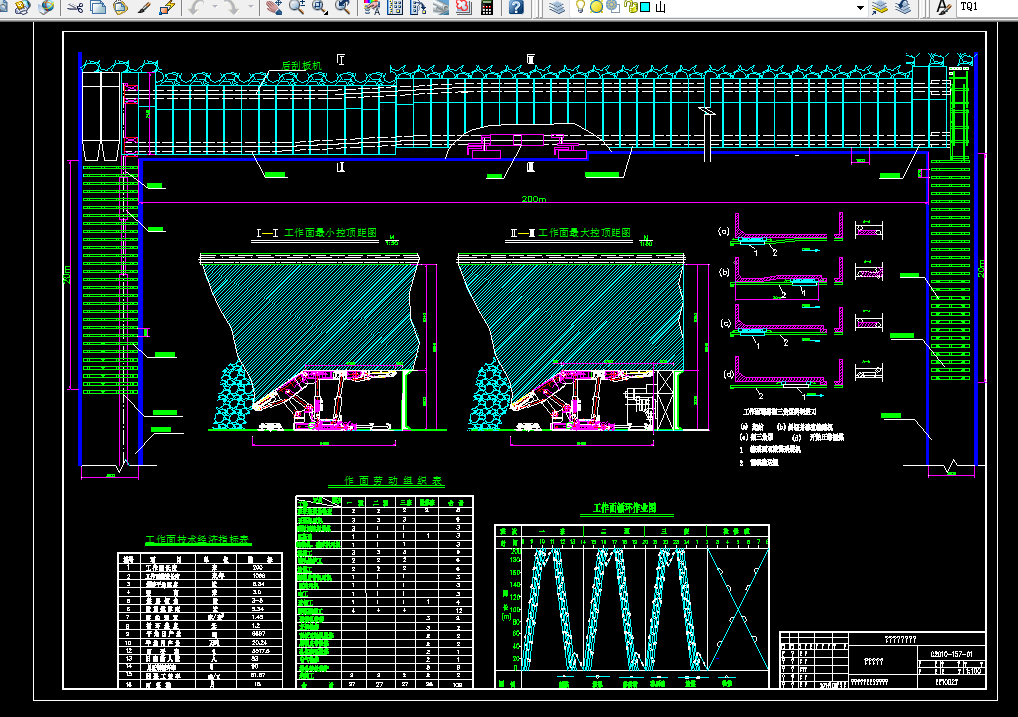The width and height of the screenshot is (1018, 717).
Task: Open Sheet Set Manager icon
Action: coord(441,8)
